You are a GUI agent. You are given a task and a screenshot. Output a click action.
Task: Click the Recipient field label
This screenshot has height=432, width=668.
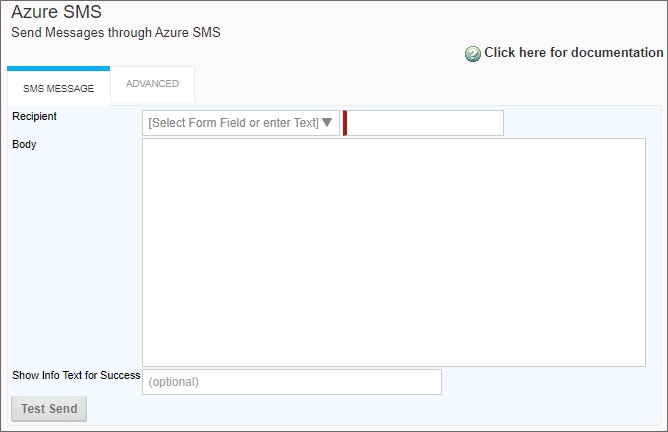point(35,117)
